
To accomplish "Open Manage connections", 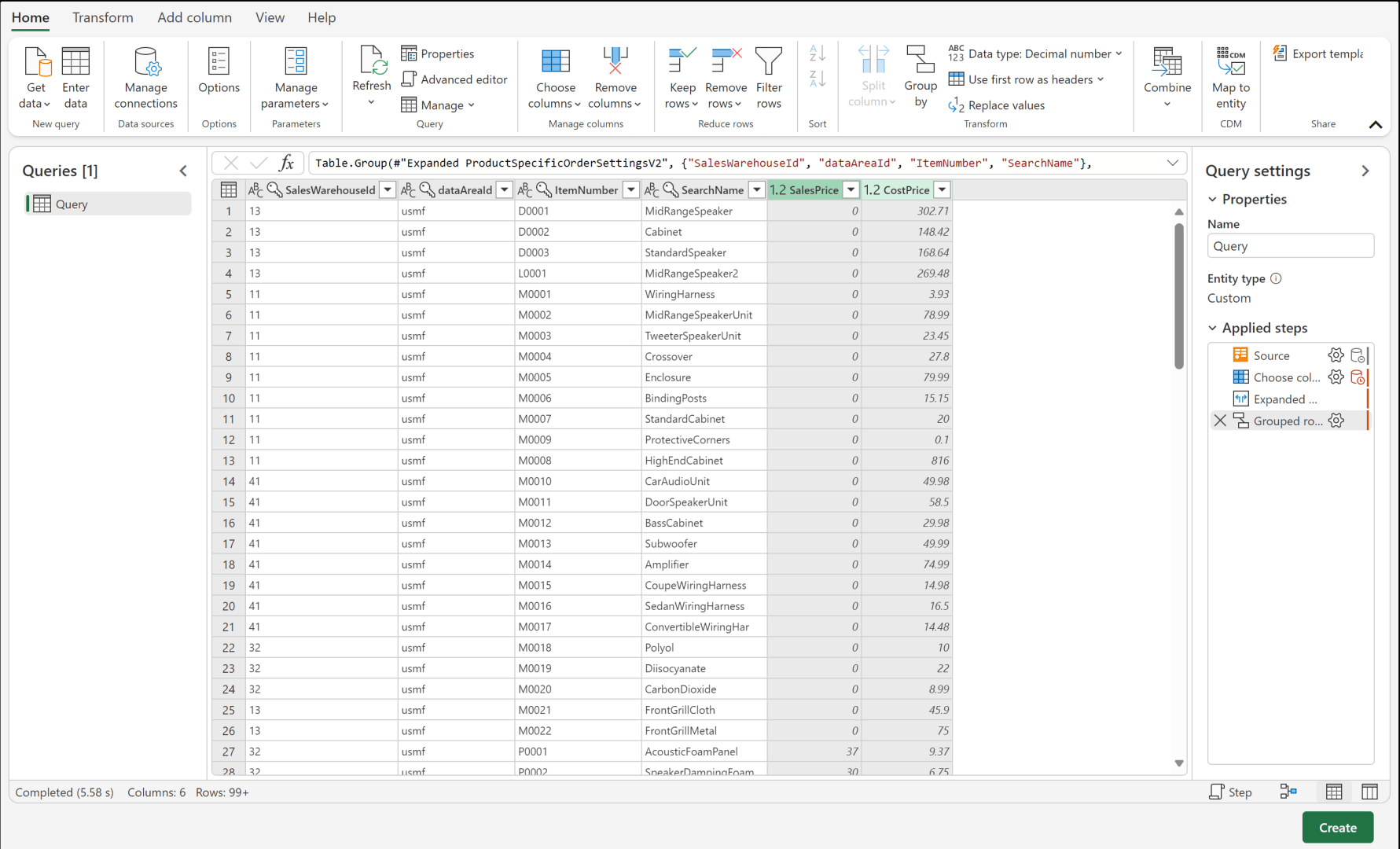I will [146, 76].
